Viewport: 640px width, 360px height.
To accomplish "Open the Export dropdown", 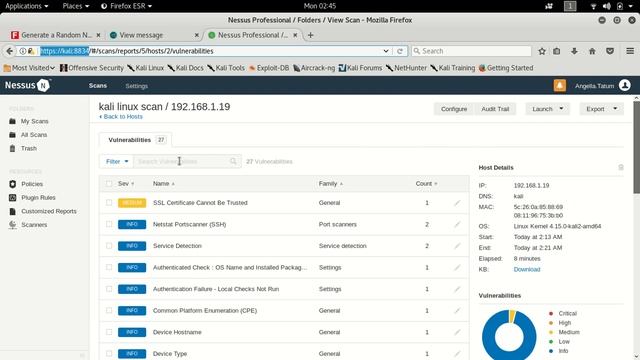I will (602, 109).
